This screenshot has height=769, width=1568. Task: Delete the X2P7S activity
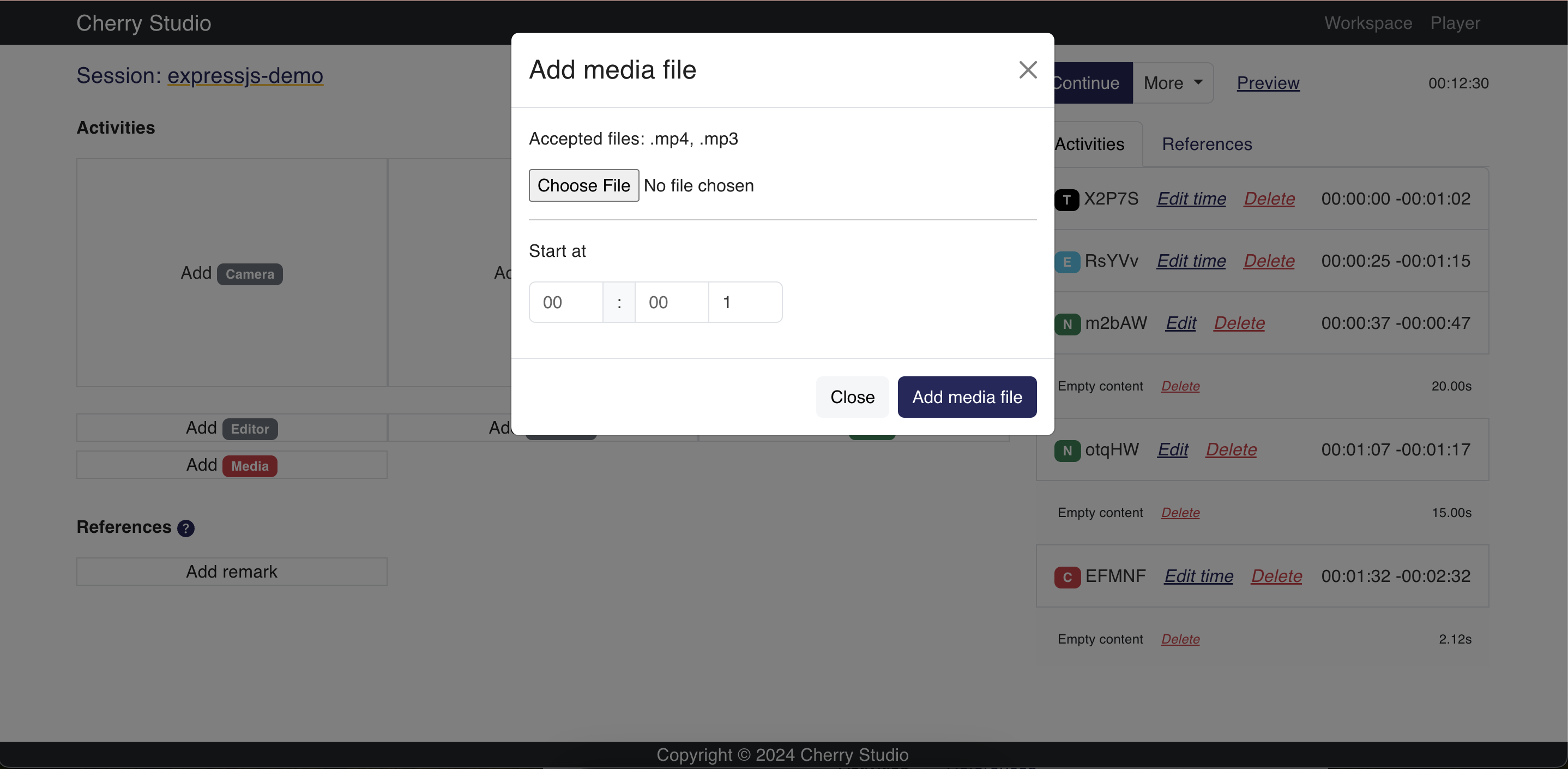tap(1269, 199)
